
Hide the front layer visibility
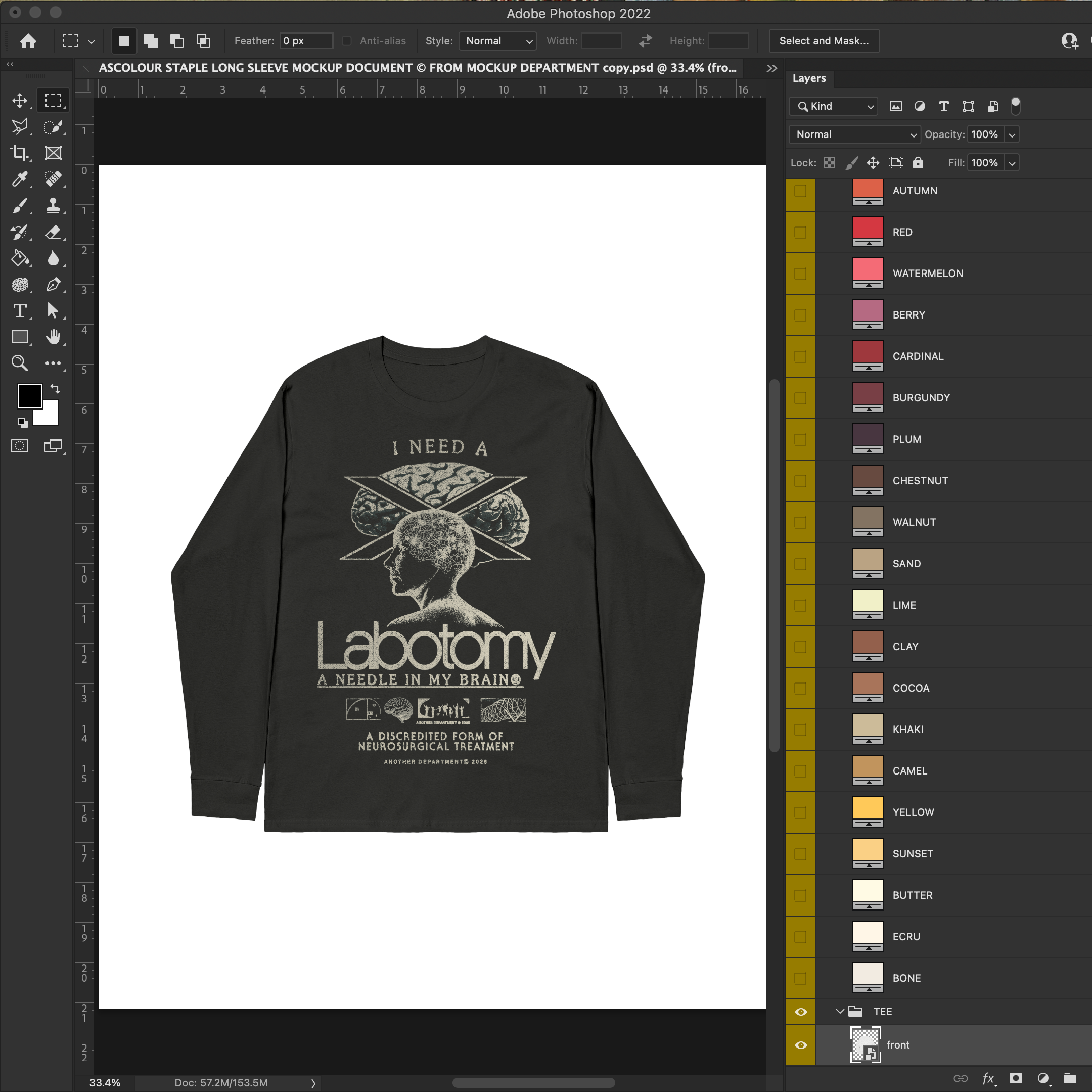[x=800, y=1044]
